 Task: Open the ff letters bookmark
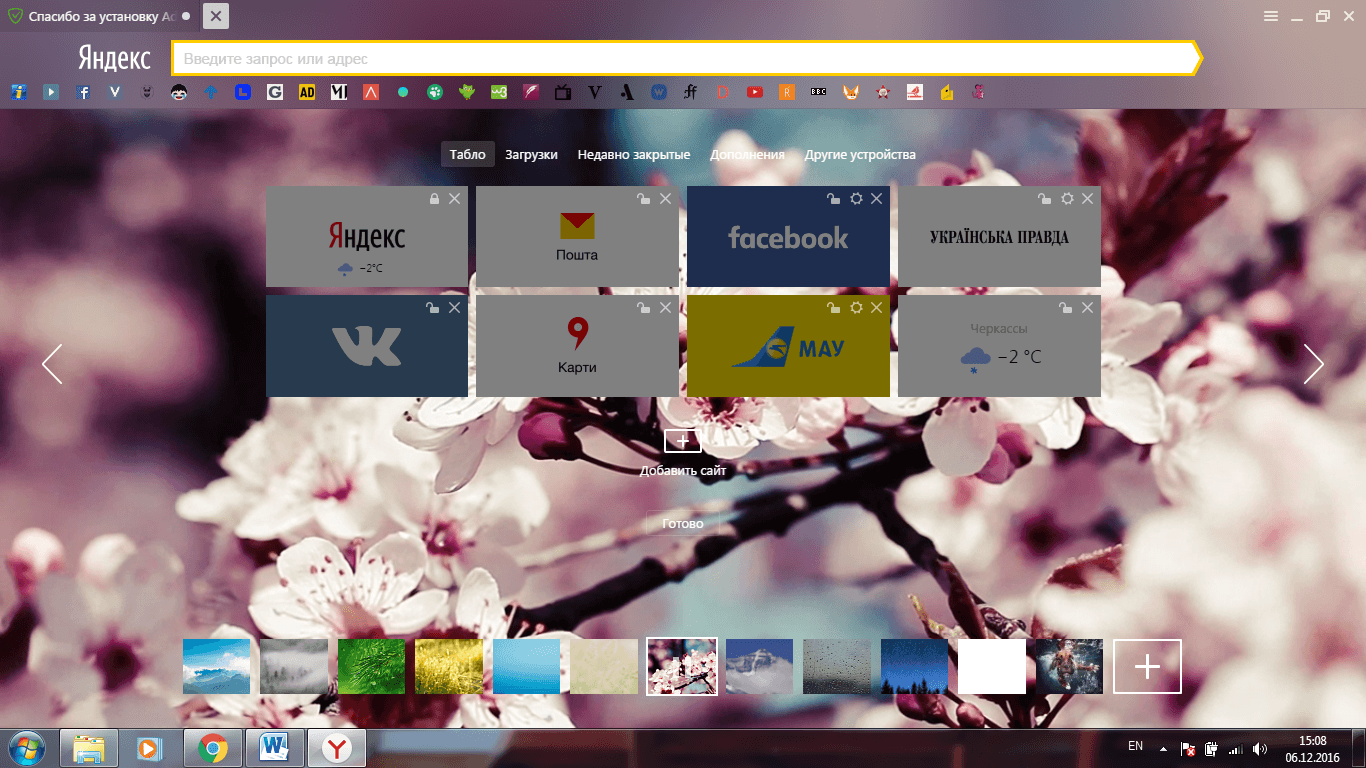690,92
